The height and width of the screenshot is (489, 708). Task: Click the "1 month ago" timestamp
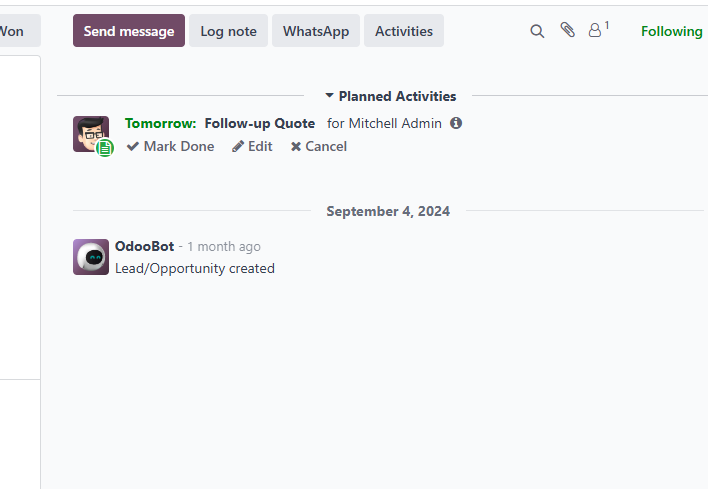coord(224,246)
